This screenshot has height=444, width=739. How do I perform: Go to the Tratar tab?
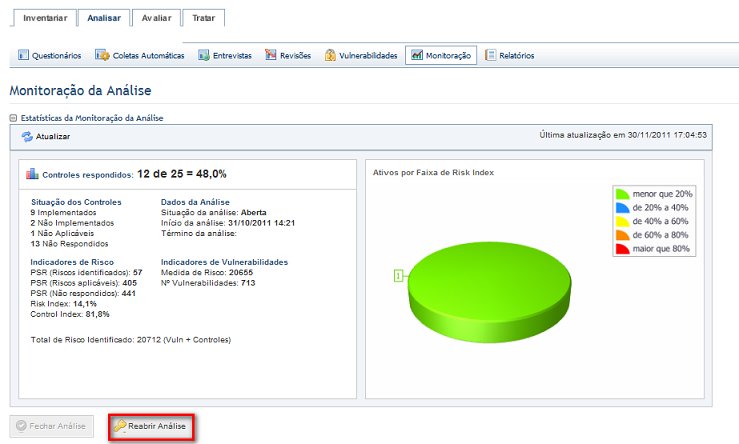point(204,18)
